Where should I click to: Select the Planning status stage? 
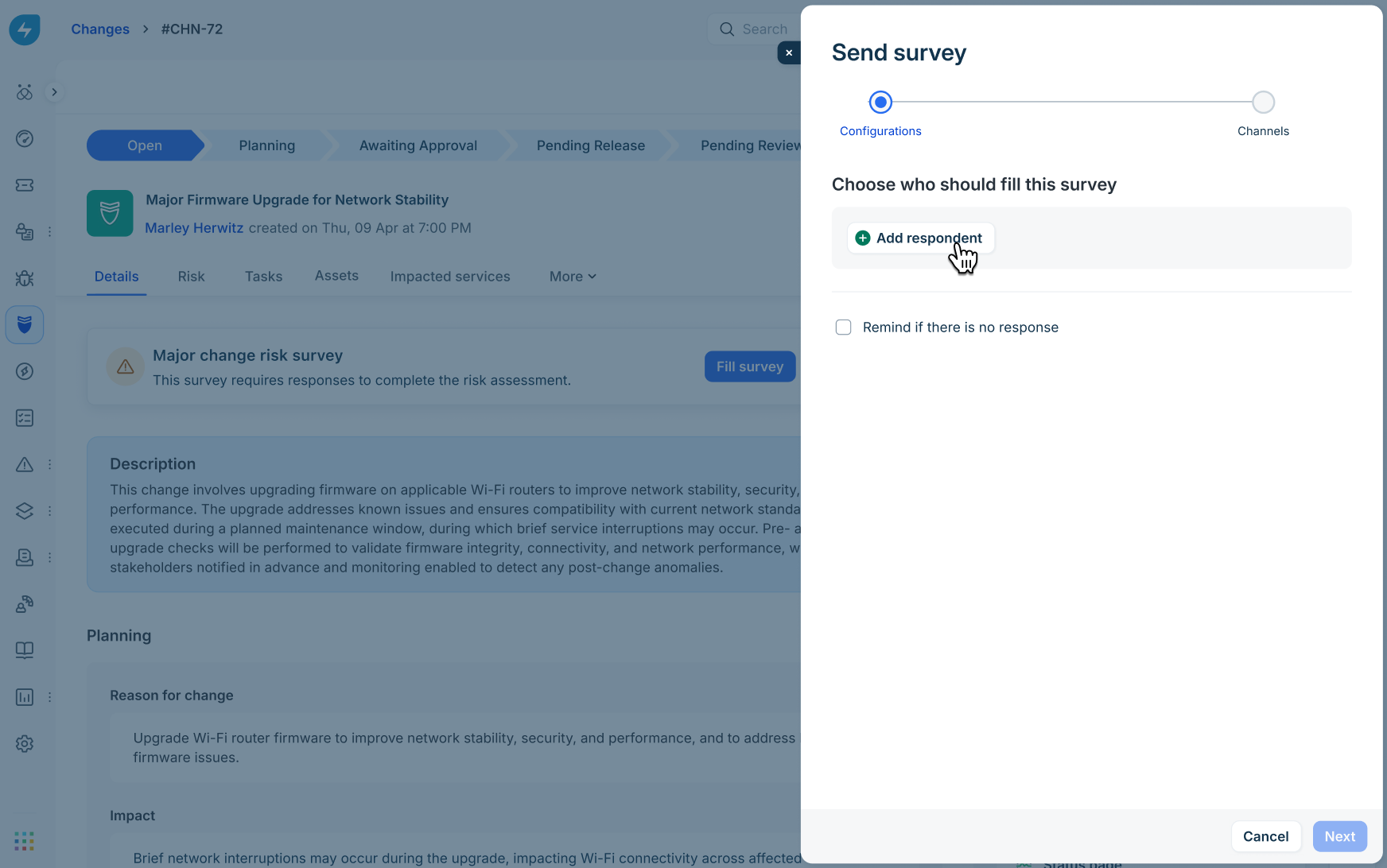(267, 145)
